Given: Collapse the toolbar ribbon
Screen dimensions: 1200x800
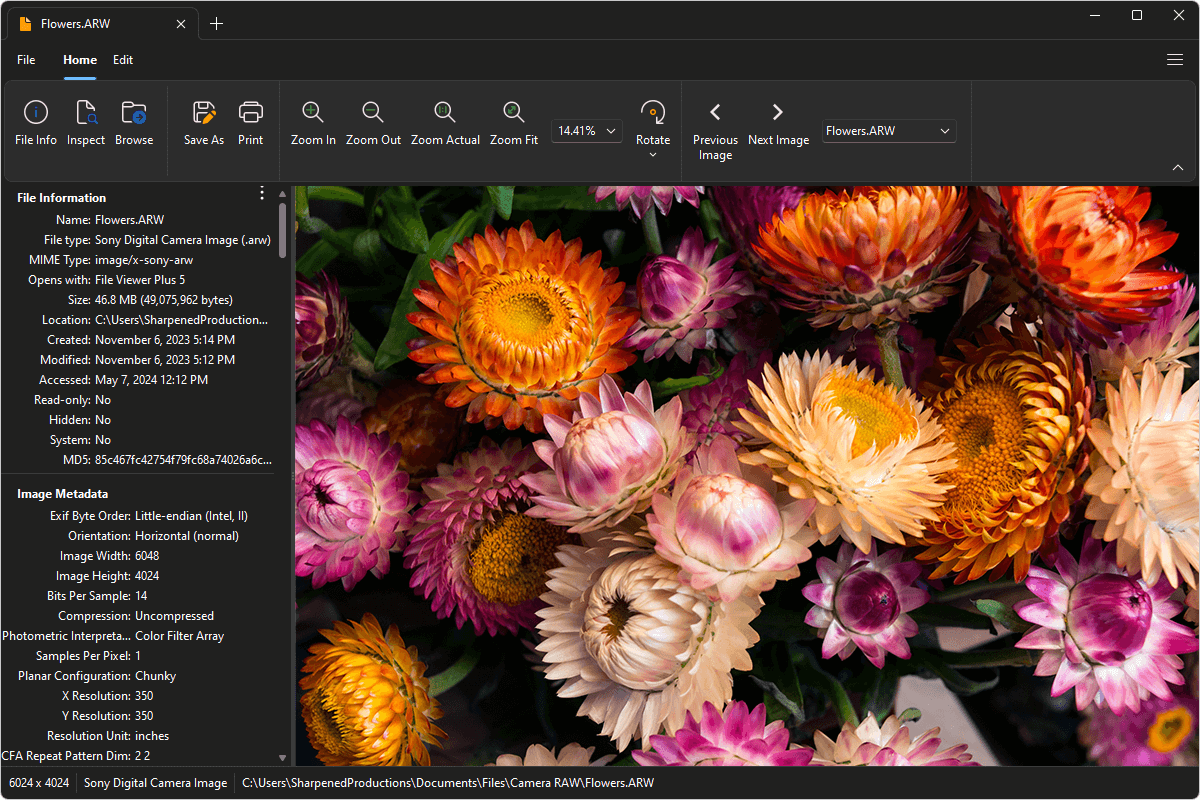Looking at the screenshot, I should click(x=1178, y=167).
